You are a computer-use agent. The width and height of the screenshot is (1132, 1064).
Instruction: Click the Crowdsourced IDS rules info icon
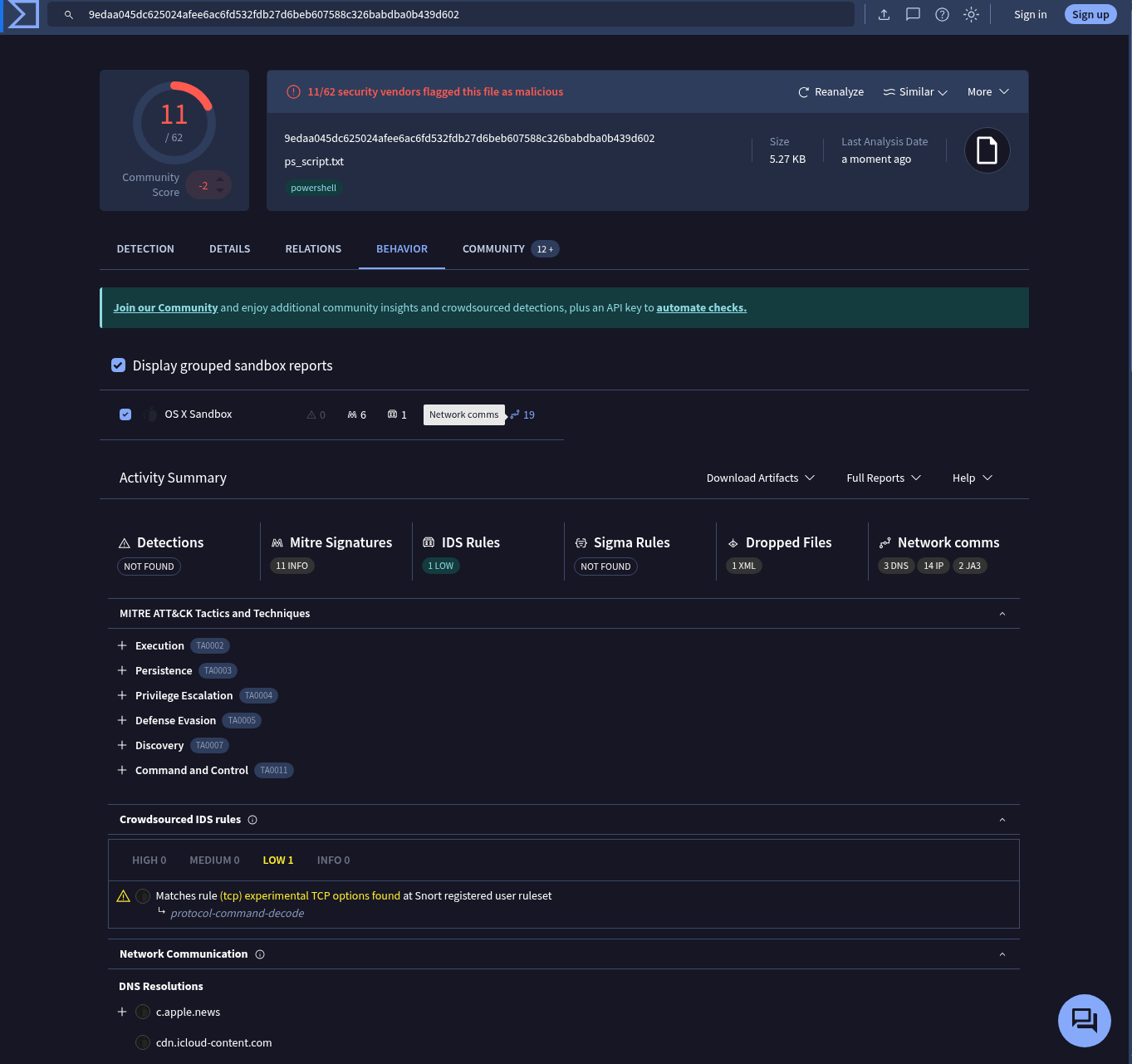[x=252, y=820]
